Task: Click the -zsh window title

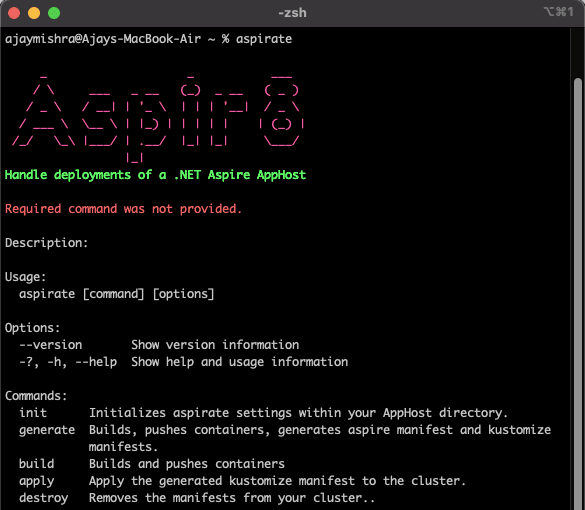Action: pos(292,13)
